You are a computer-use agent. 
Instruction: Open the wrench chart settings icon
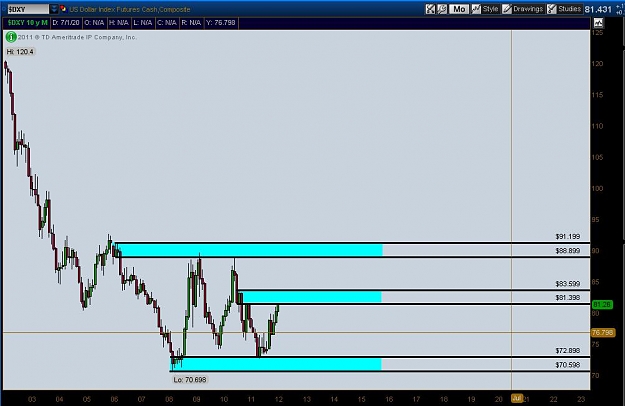(x=442, y=9)
